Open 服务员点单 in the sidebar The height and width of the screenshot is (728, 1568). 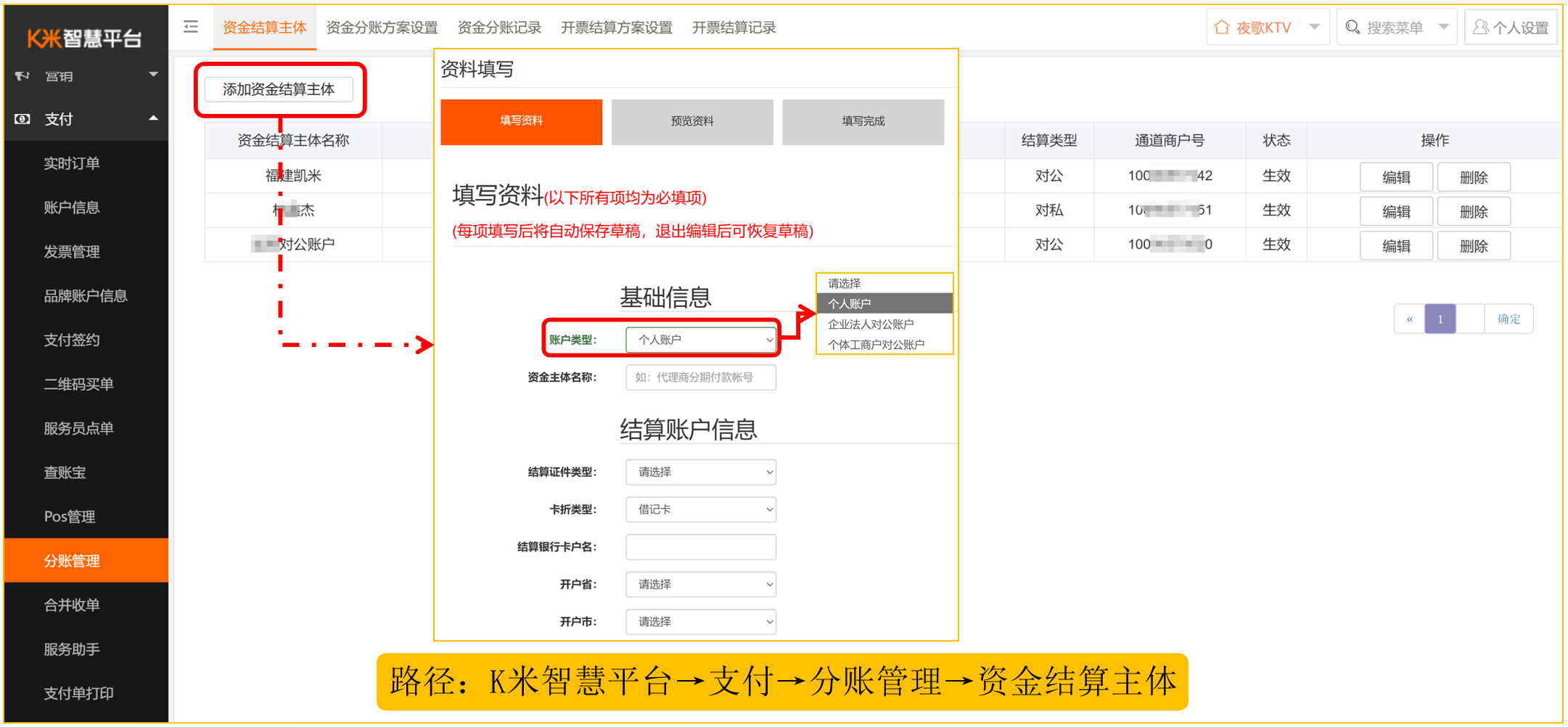click(x=86, y=428)
